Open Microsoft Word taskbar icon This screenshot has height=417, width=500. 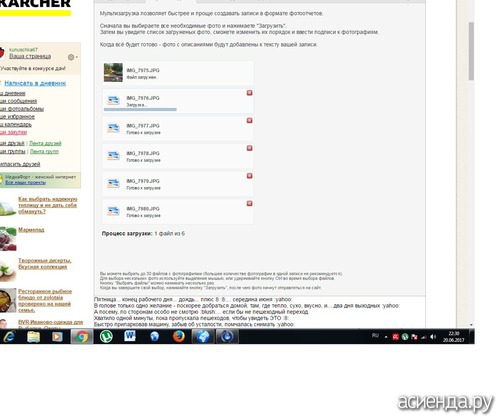click(130, 336)
